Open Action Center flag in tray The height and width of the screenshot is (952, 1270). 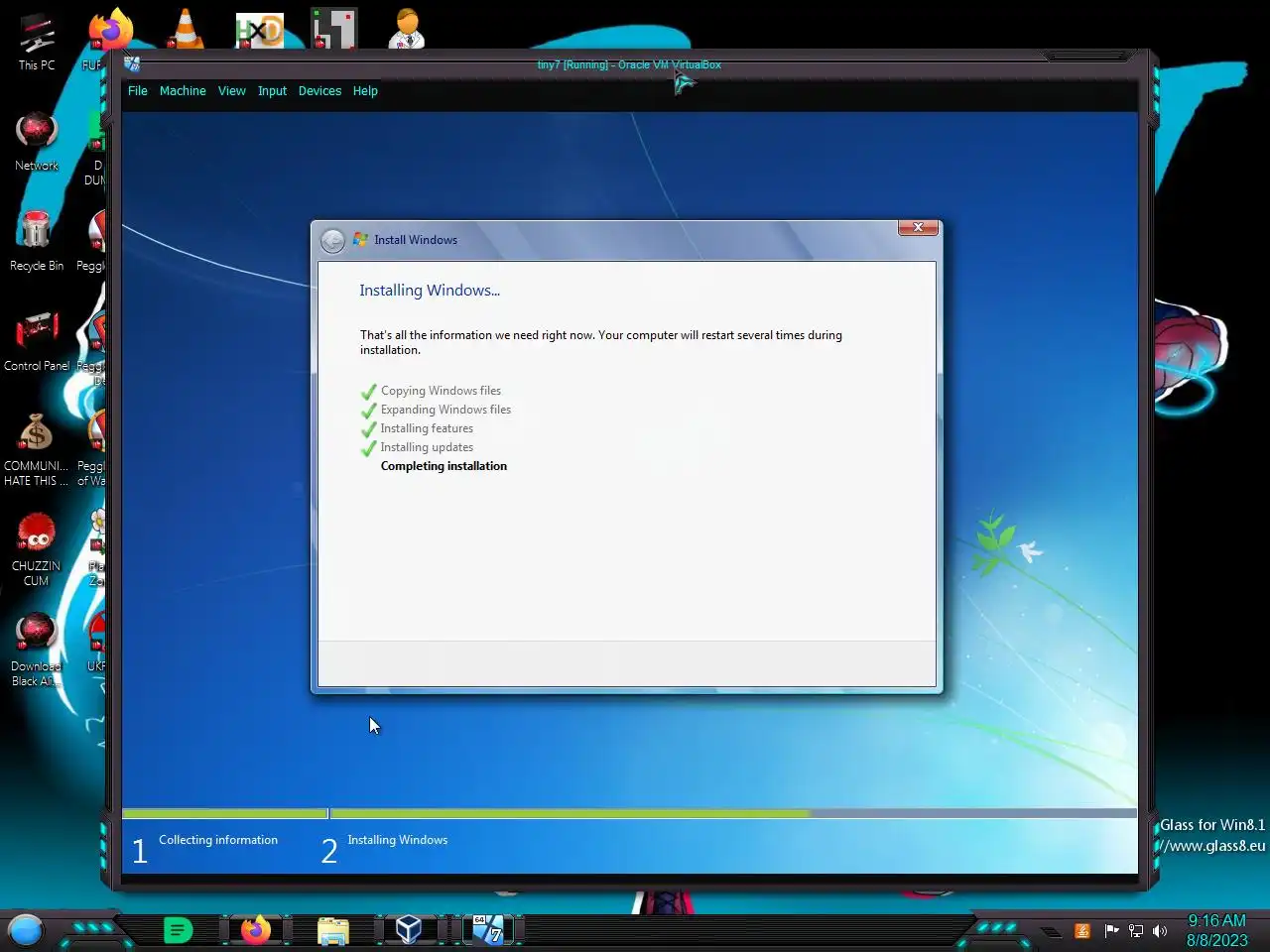click(x=1111, y=931)
